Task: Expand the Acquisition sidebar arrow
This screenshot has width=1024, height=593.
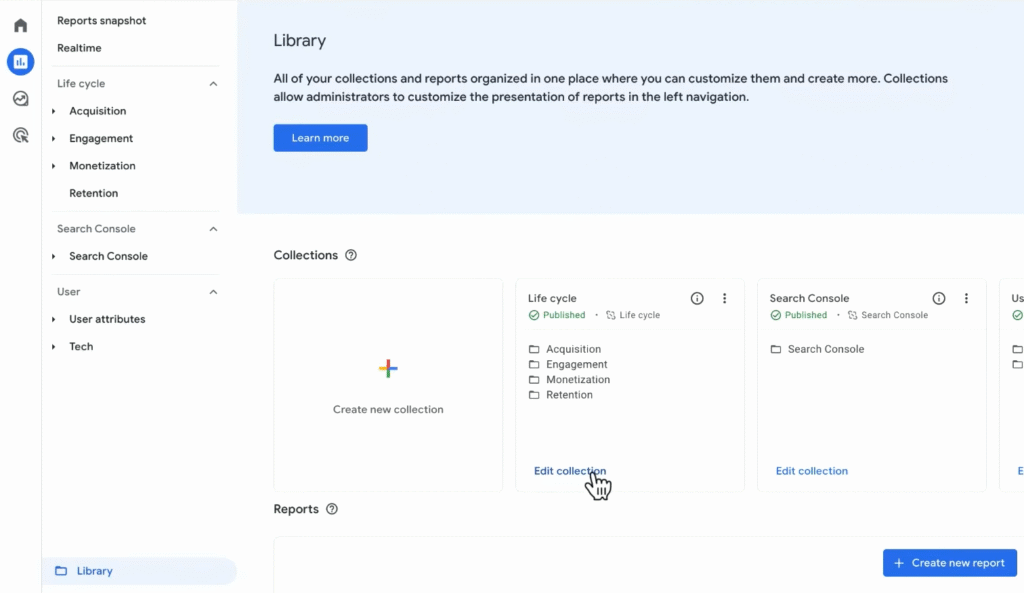Action: tap(54, 111)
